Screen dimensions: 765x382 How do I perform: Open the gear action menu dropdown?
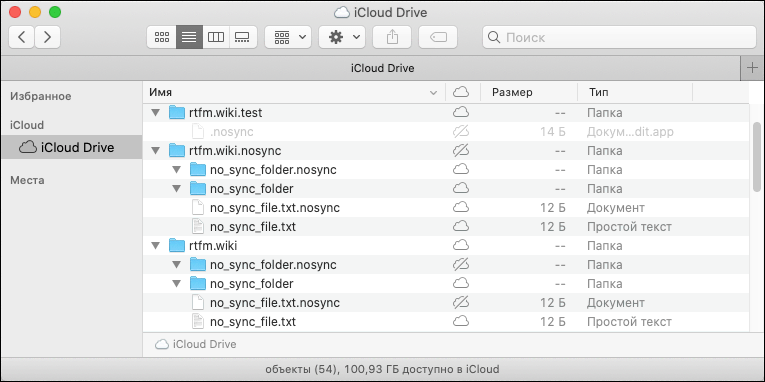342,37
